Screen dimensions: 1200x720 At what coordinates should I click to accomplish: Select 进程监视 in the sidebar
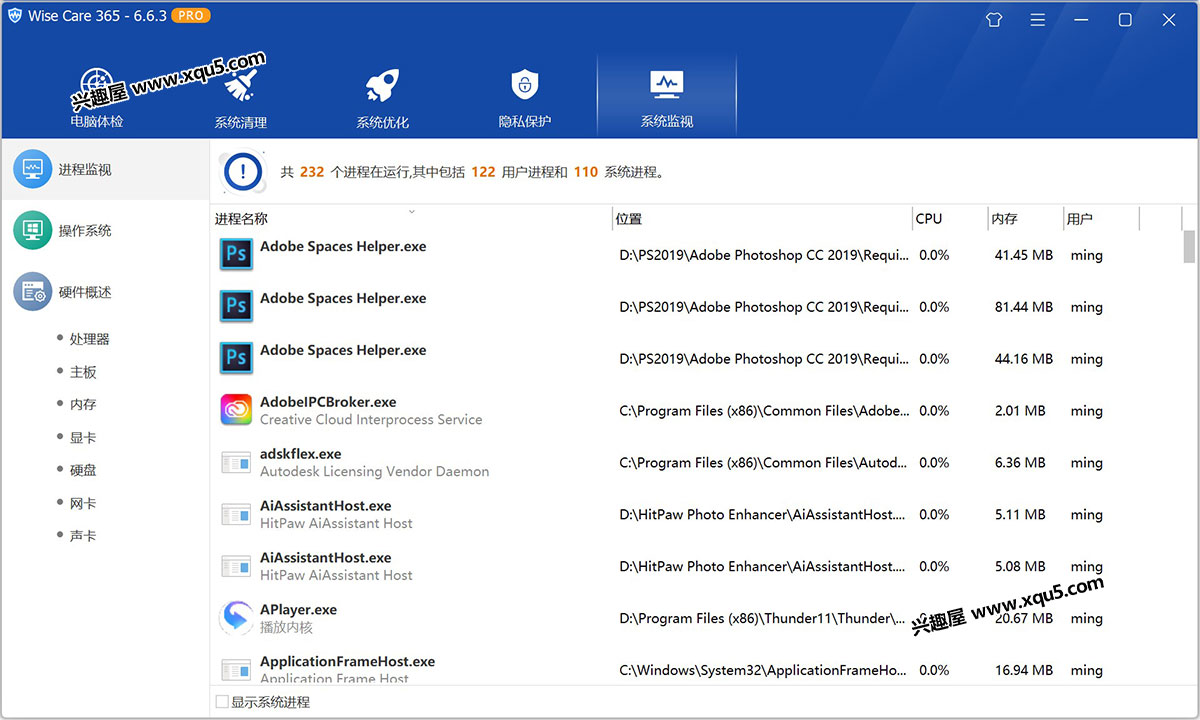105,170
